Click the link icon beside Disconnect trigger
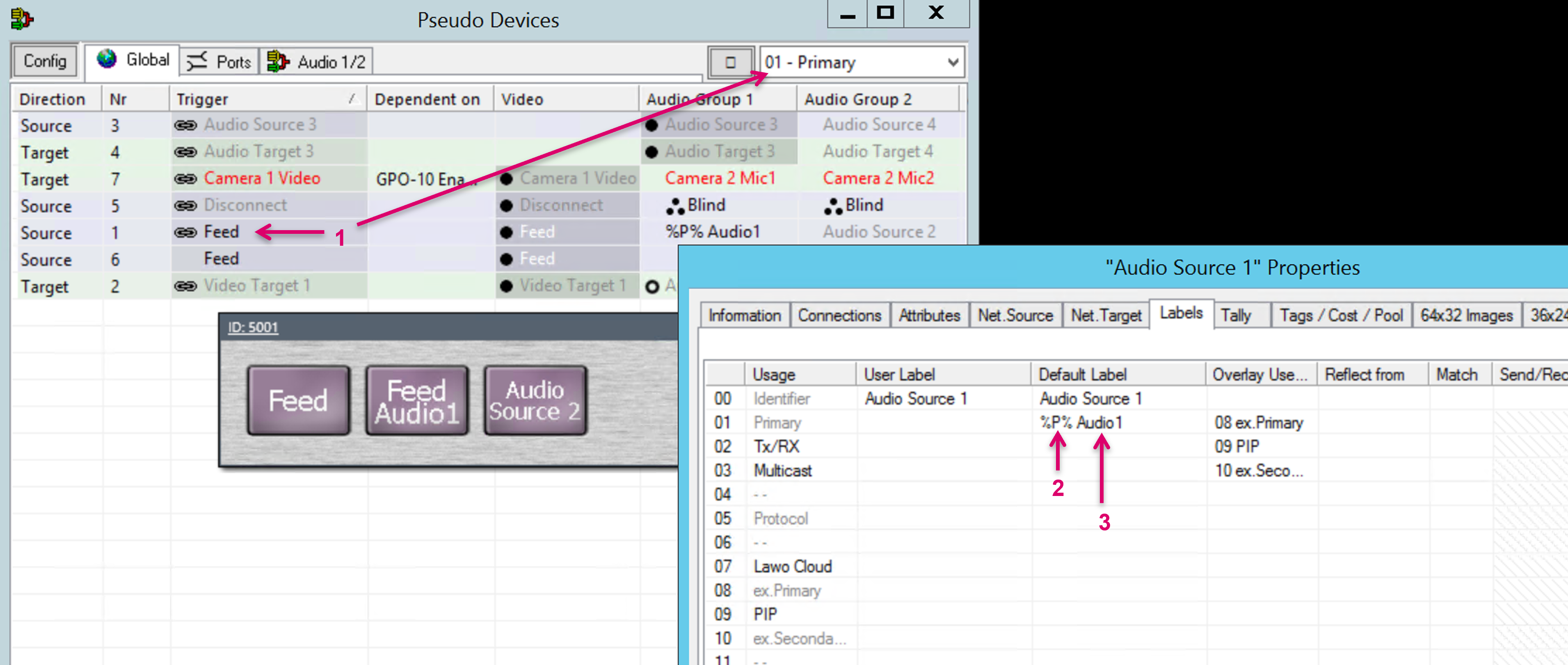The height and width of the screenshot is (665, 1568). click(185, 206)
